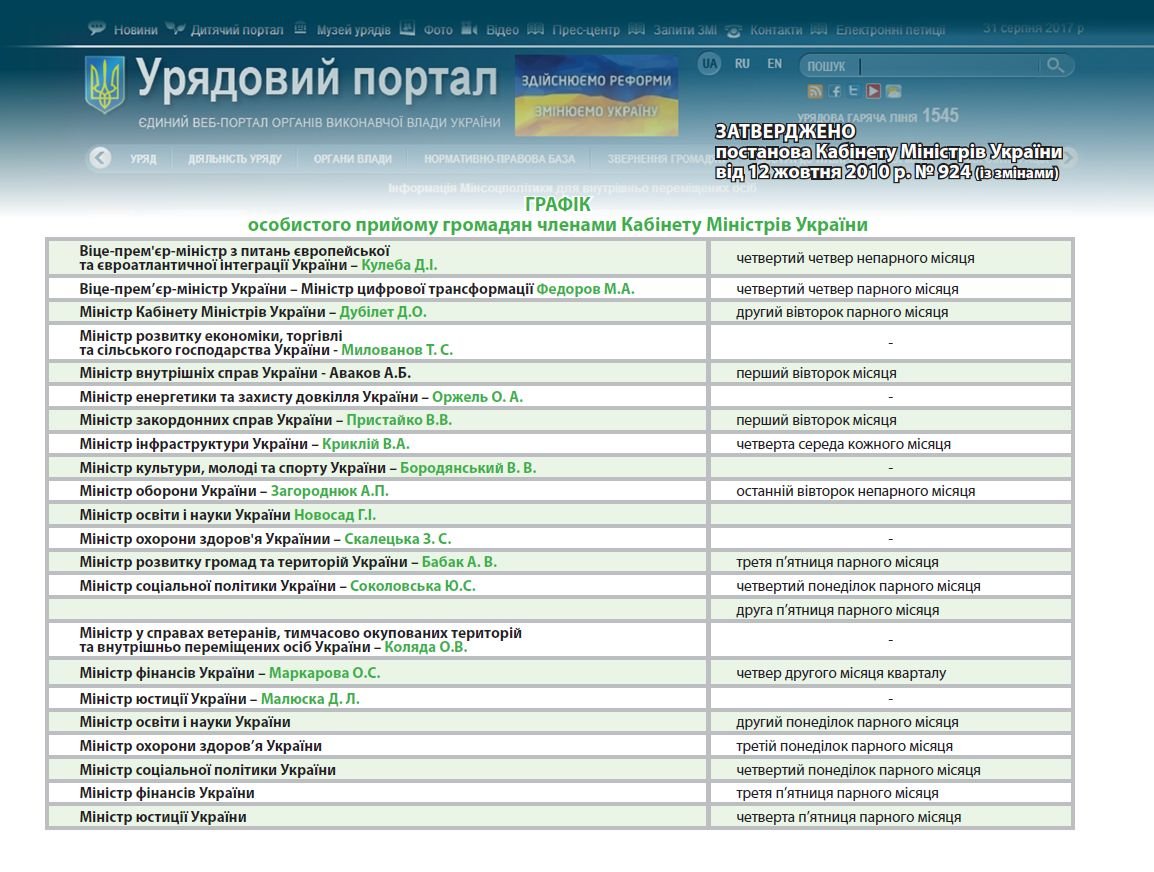Open the Facebook social icon
Screen dimensions: 1154x872
835,92
